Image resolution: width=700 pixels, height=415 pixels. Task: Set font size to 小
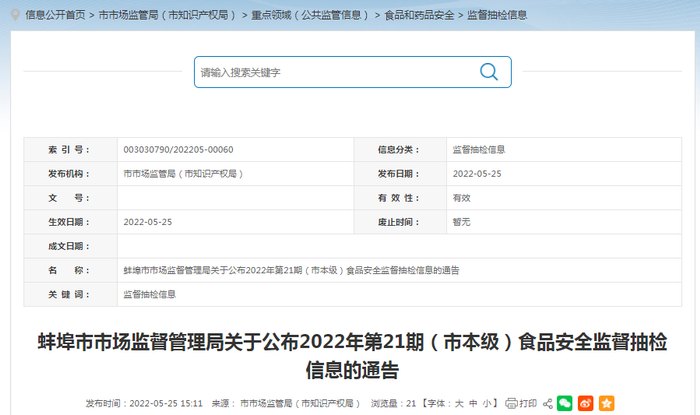(x=487, y=403)
